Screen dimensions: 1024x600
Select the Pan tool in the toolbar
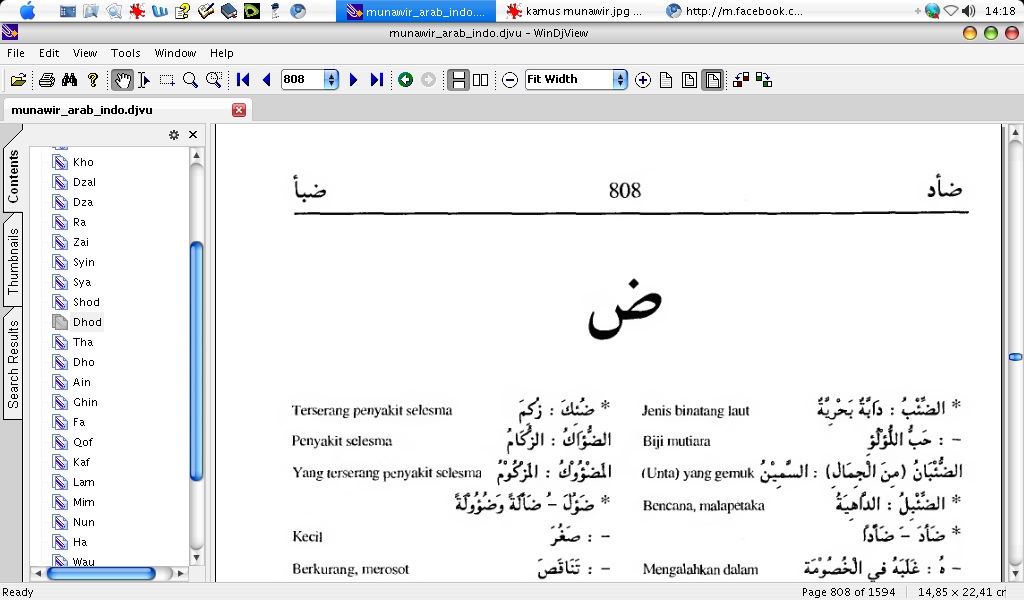coord(120,80)
